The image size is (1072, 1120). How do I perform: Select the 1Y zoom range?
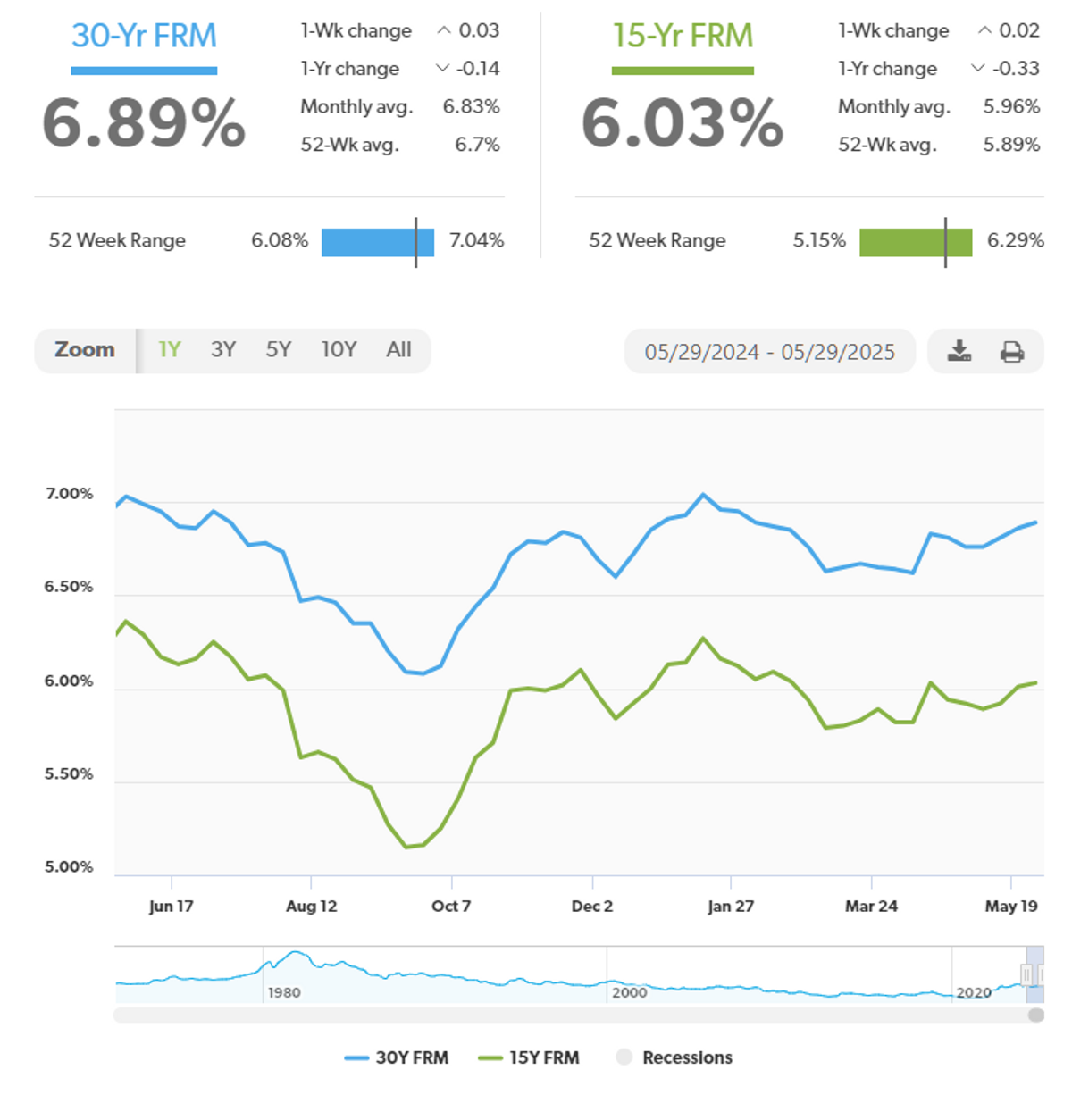(x=169, y=350)
